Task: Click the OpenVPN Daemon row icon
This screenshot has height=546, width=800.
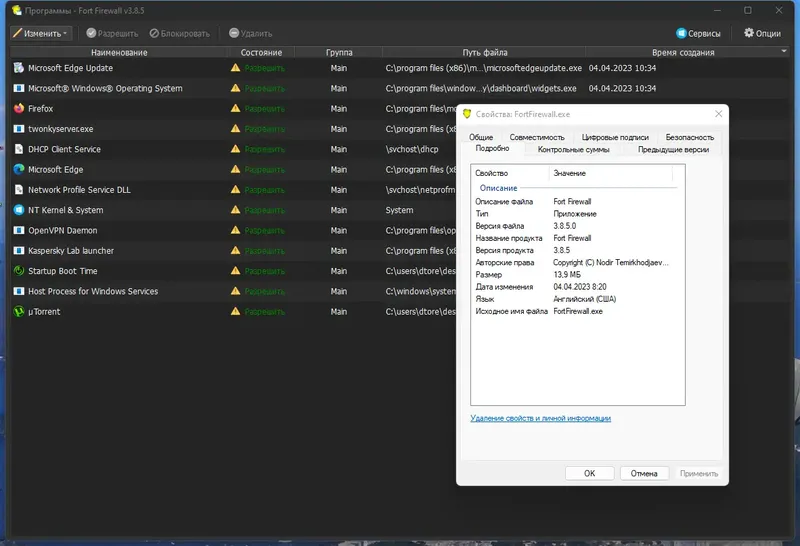Action: tap(19, 230)
